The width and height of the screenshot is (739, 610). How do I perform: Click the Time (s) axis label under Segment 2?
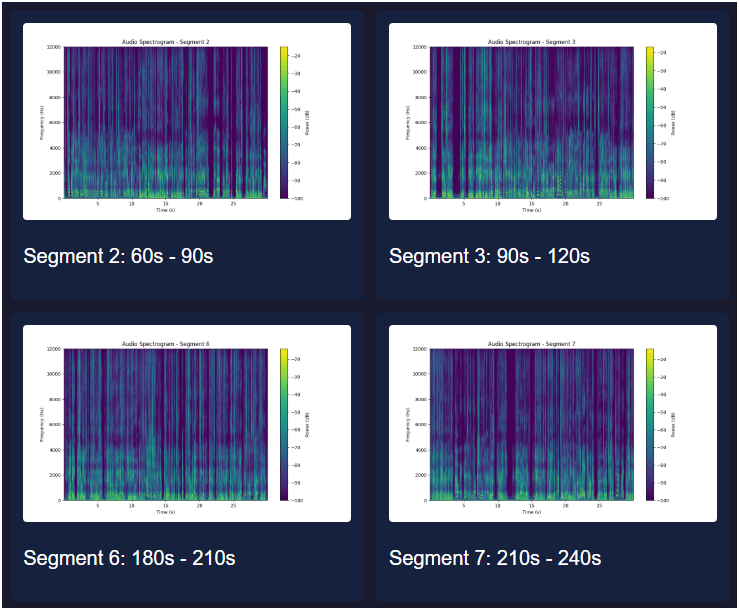166,210
